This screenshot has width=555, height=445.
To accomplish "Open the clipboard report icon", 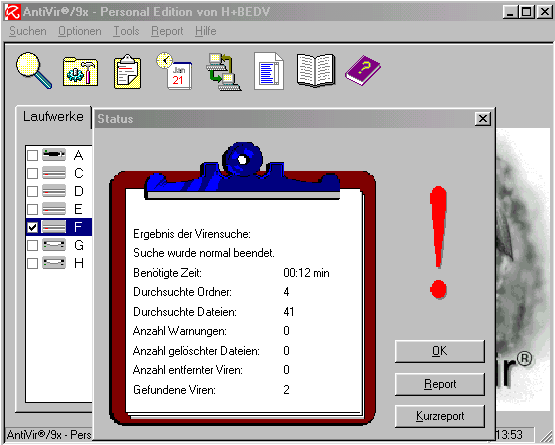I will [x=127, y=72].
